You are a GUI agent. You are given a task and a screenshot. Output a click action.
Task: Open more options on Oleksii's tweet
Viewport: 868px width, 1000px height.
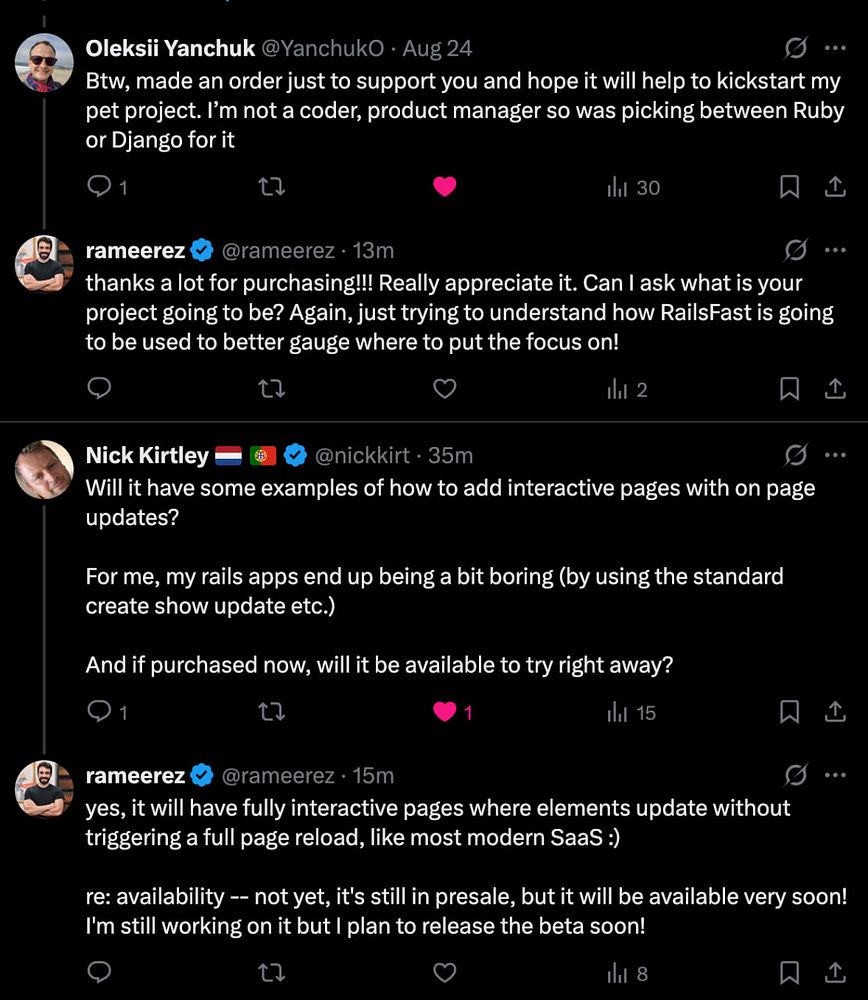point(834,48)
